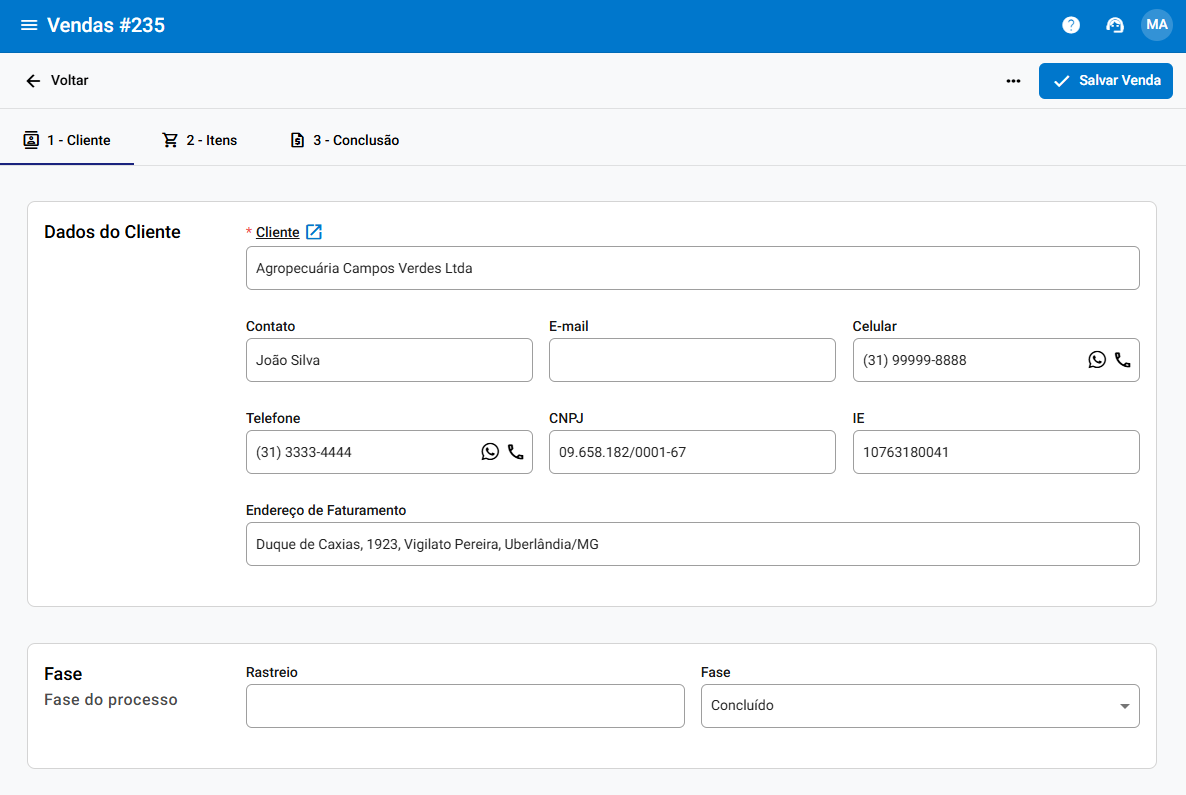
Task: Open the MA user avatar menu
Action: pos(1157,25)
